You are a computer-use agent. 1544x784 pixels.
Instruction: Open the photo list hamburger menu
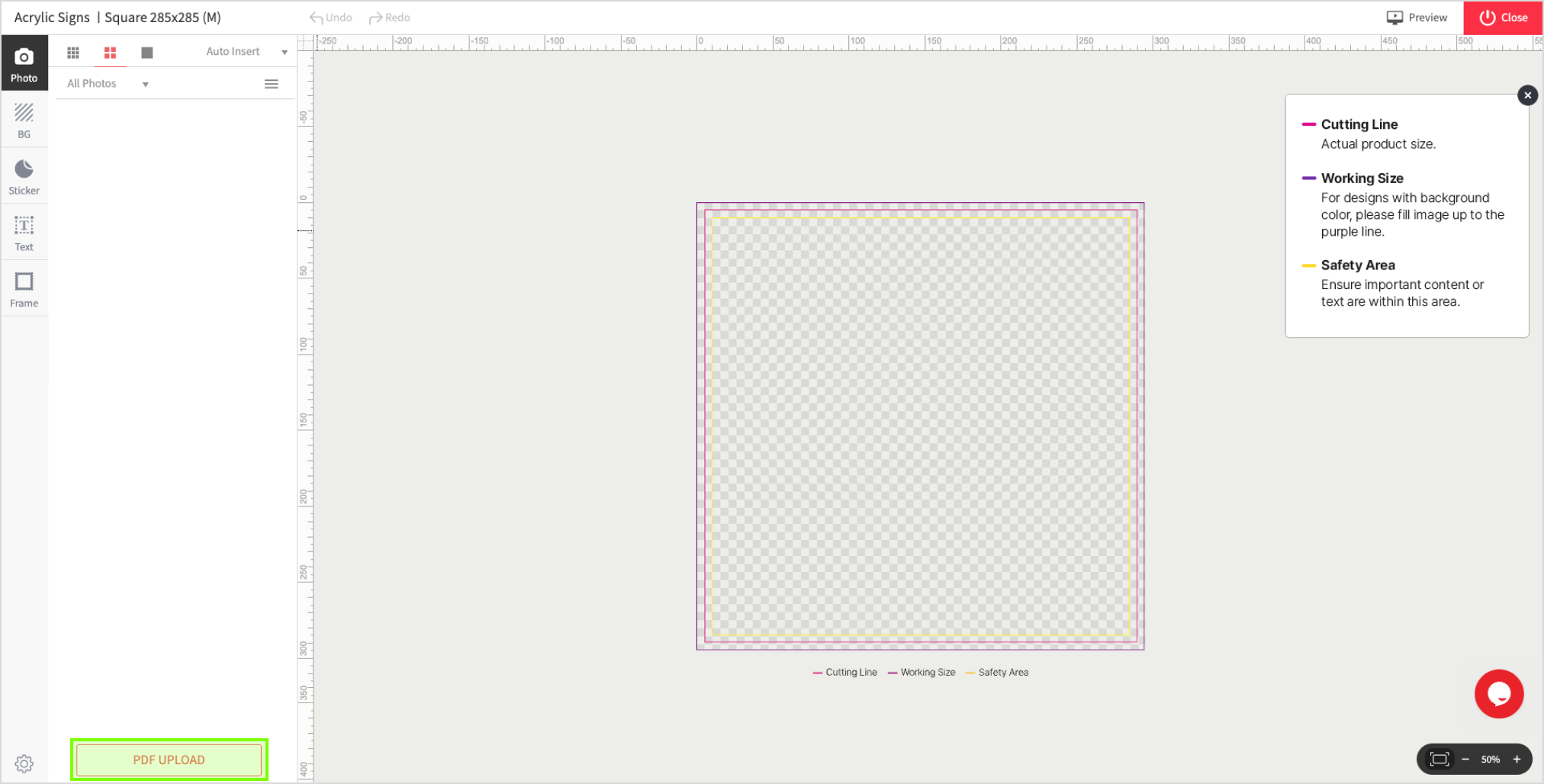(x=271, y=84)
